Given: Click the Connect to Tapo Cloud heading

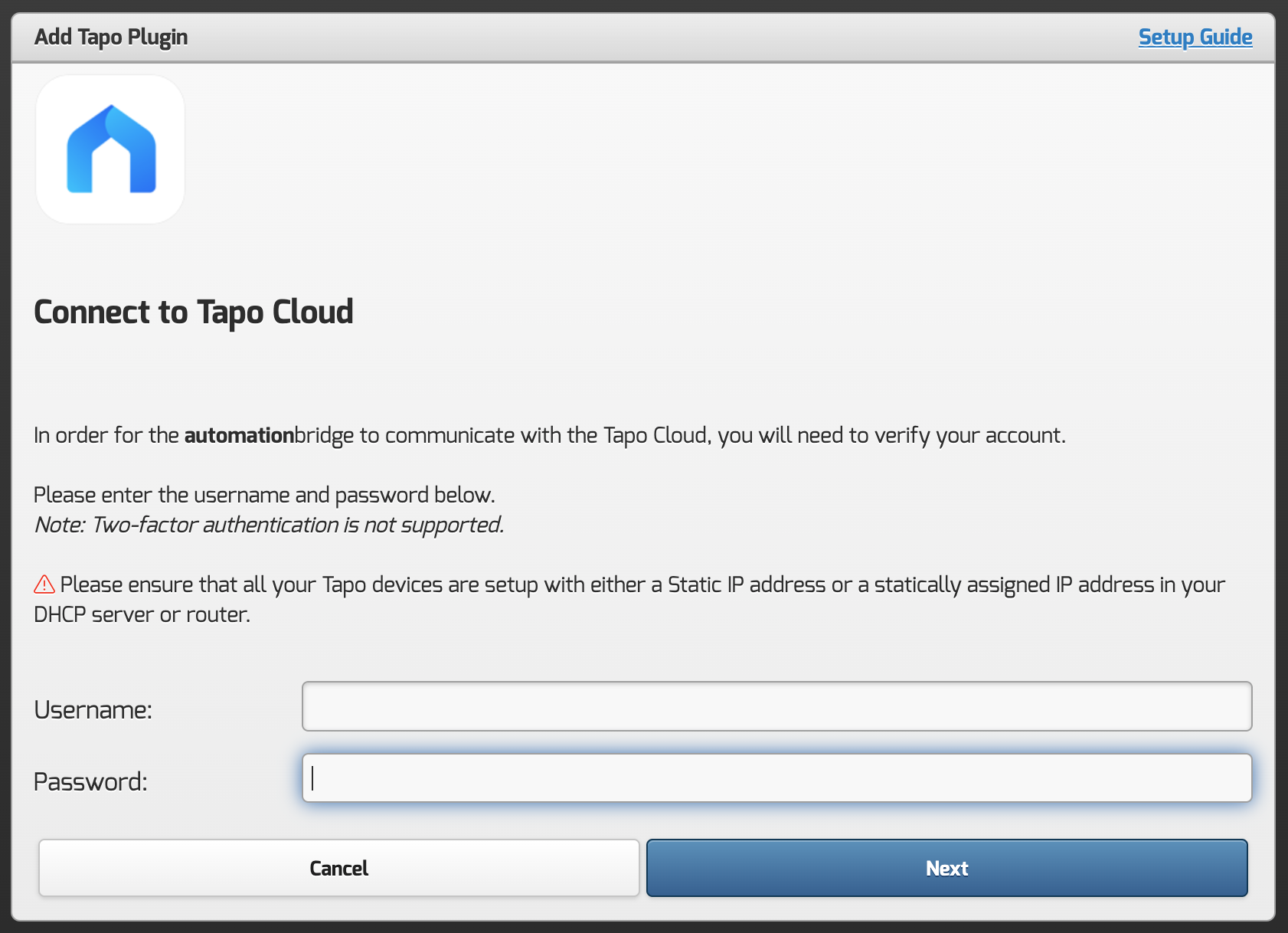Looking at the screenshot, I should [194, 312].
